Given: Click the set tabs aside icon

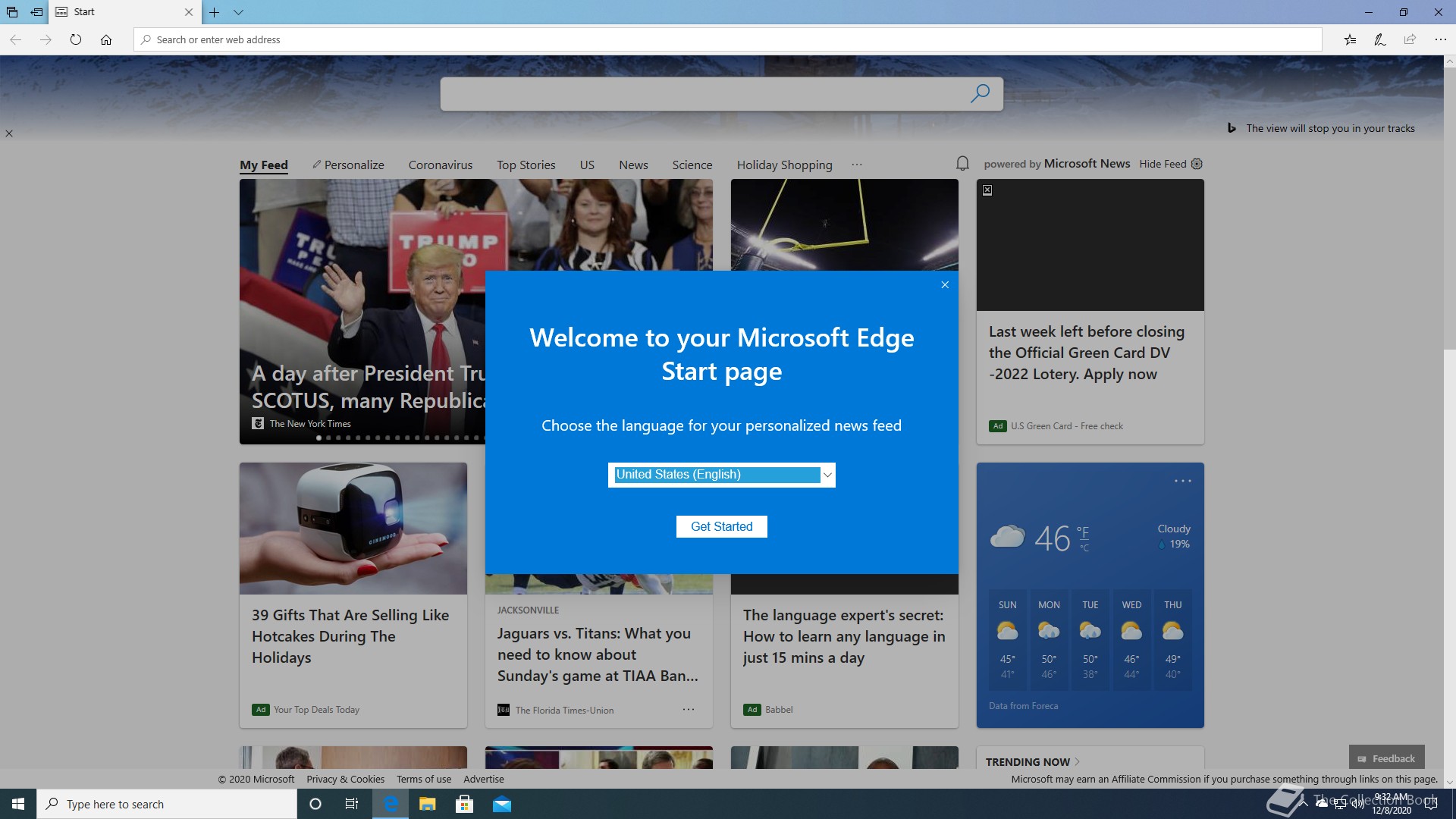Looking at the screenshot, I should [36, 12].
